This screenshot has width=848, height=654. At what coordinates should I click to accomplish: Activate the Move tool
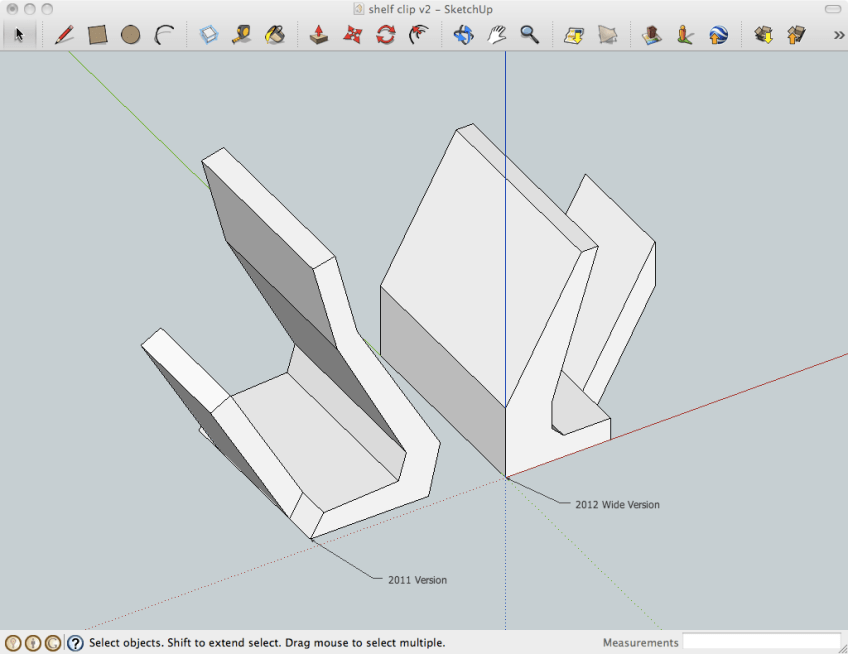[x=352, y=35]
